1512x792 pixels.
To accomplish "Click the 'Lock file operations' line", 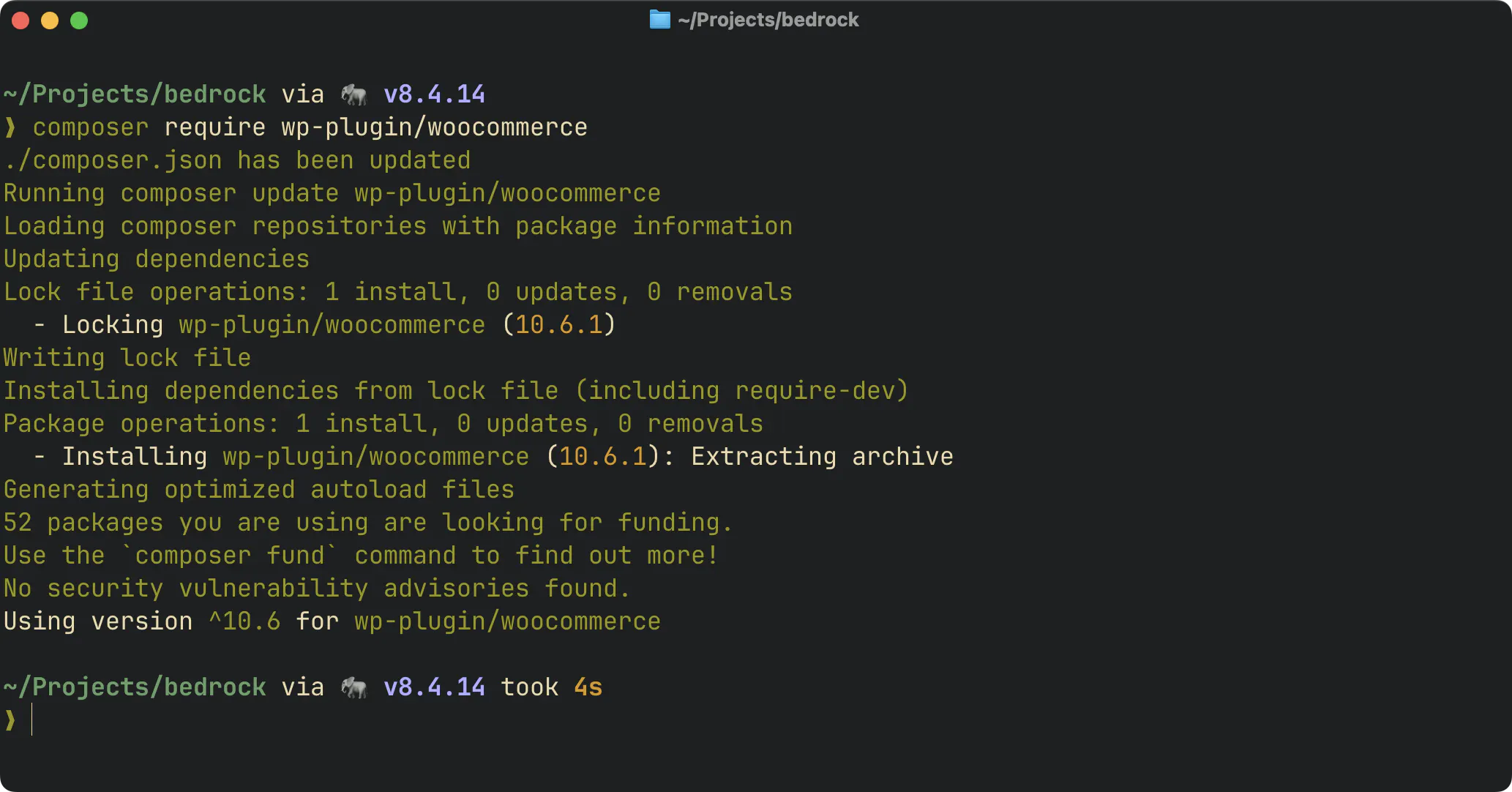I will (x=398, y=292).
